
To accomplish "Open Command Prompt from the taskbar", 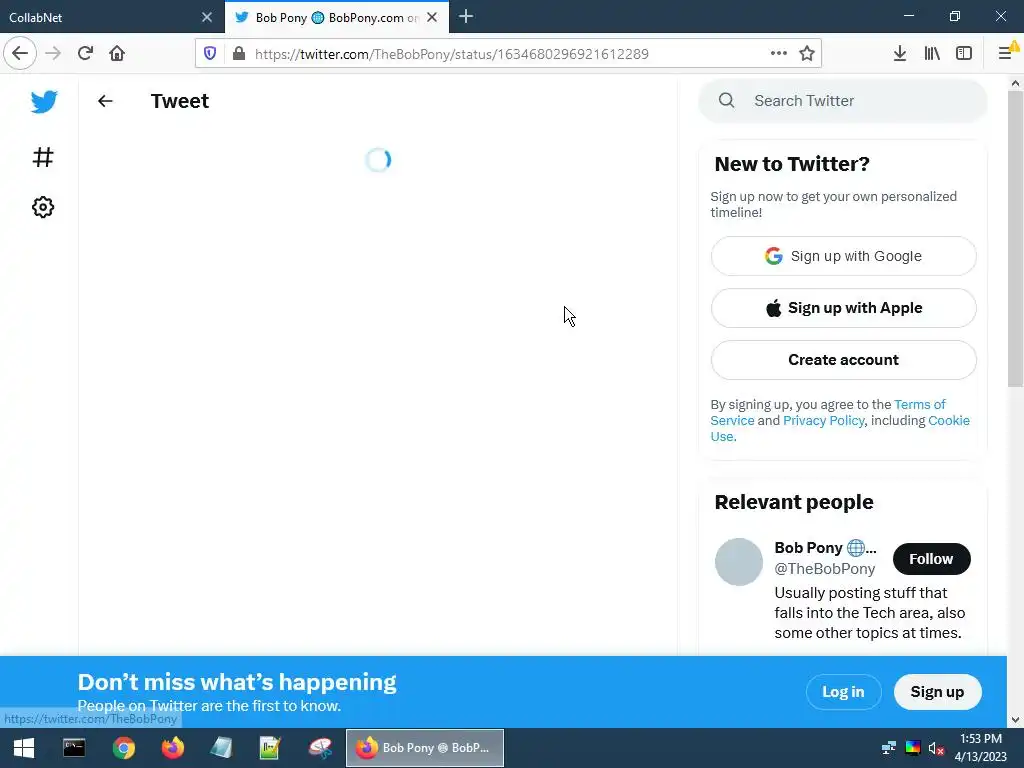I will (x=74, y=748).
